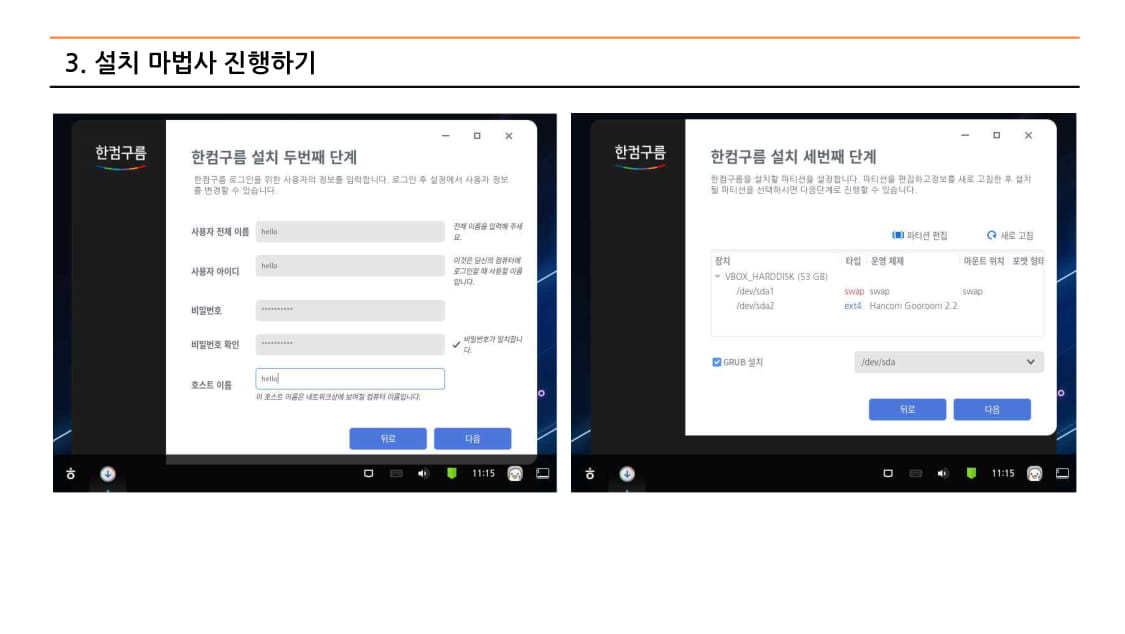Screen dimensions: 1125x634
Task: Mute volume via speaker icon in second-step taskbar
Action: (423, 473)
